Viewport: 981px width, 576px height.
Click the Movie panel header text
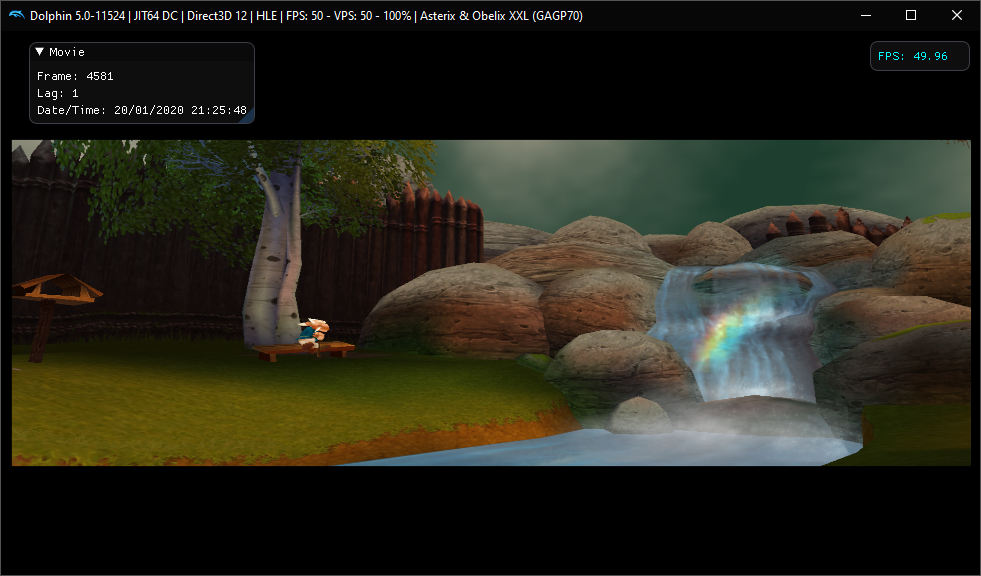(67, 52)
